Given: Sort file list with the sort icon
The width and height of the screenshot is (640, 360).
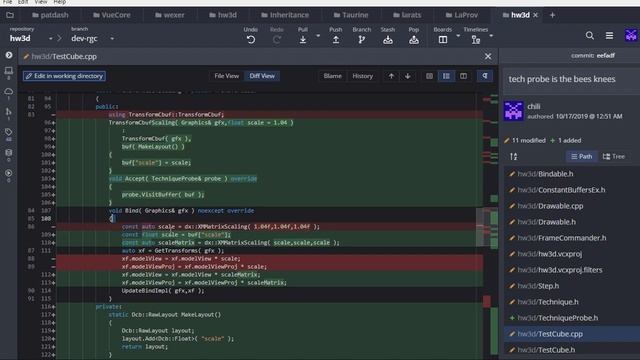Looking at the screenshot, I should (513, 156).
